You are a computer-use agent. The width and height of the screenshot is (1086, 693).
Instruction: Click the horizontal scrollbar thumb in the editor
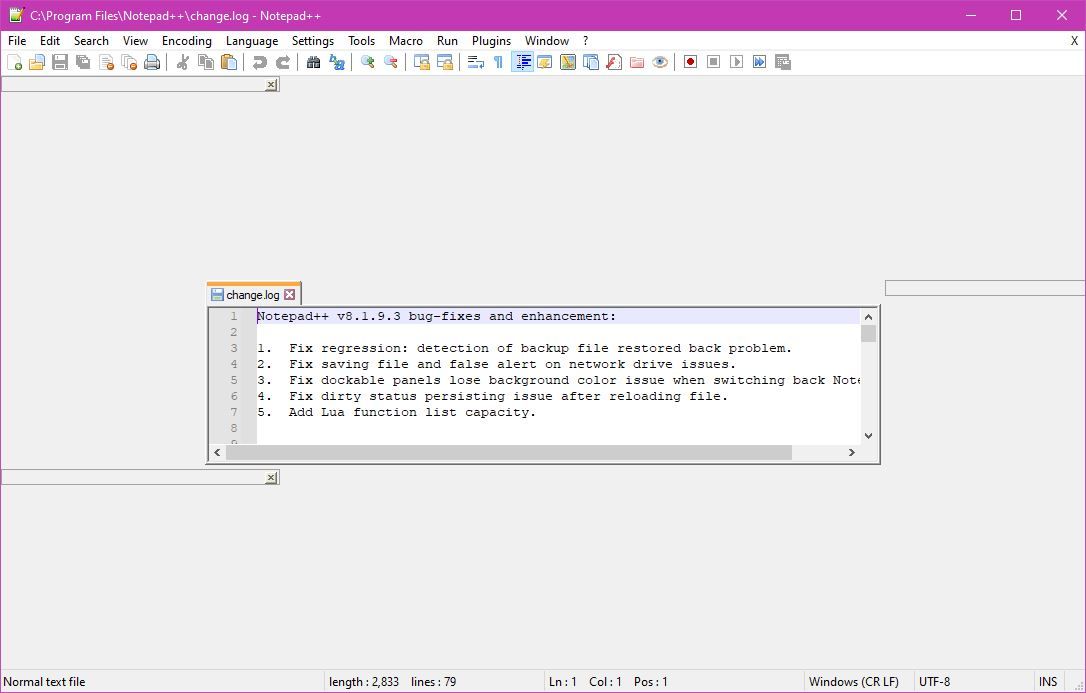tap(508, 453)
